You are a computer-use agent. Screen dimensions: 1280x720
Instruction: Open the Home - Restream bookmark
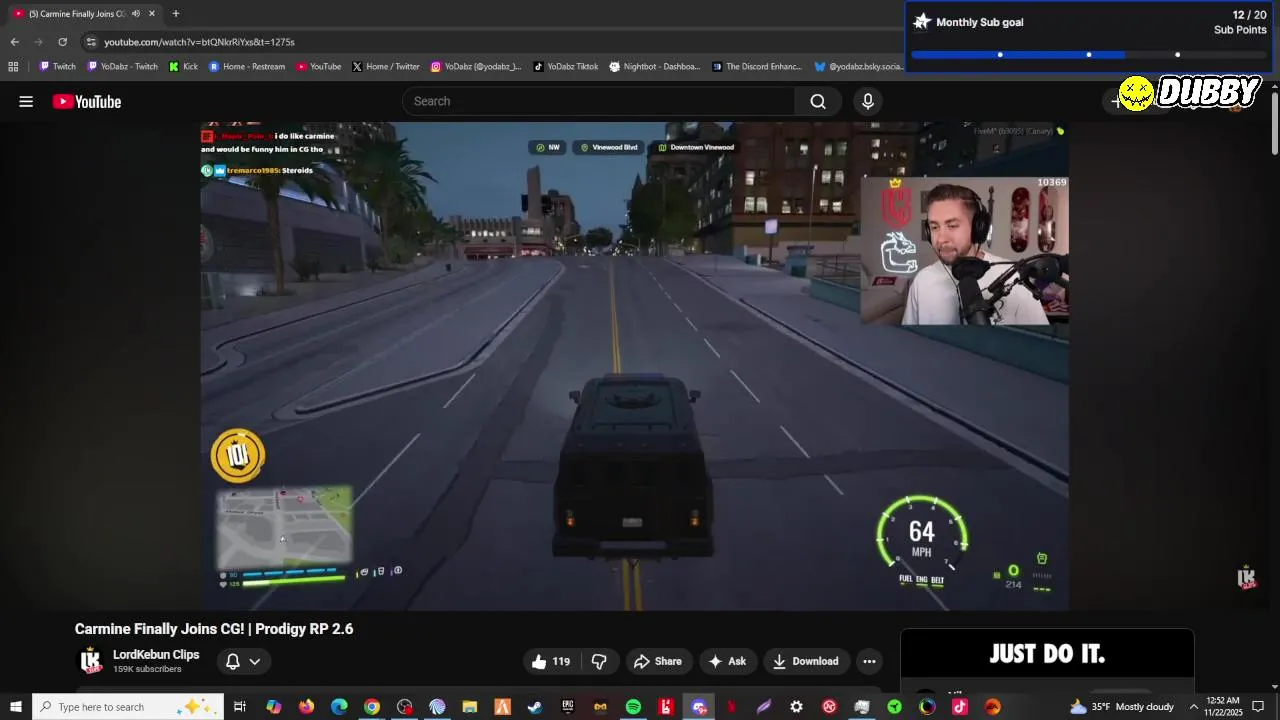[x=247, y=67]
